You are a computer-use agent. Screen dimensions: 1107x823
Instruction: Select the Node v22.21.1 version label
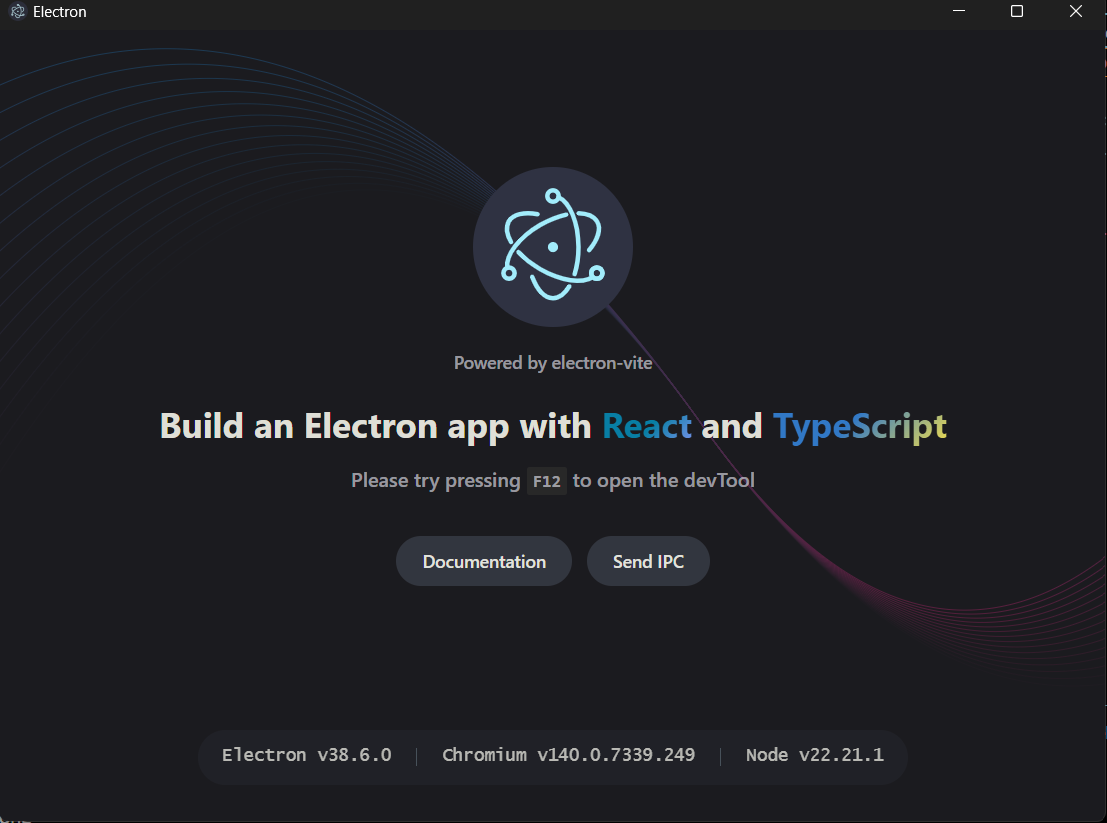pyautogui.click(x=815, y=755)
